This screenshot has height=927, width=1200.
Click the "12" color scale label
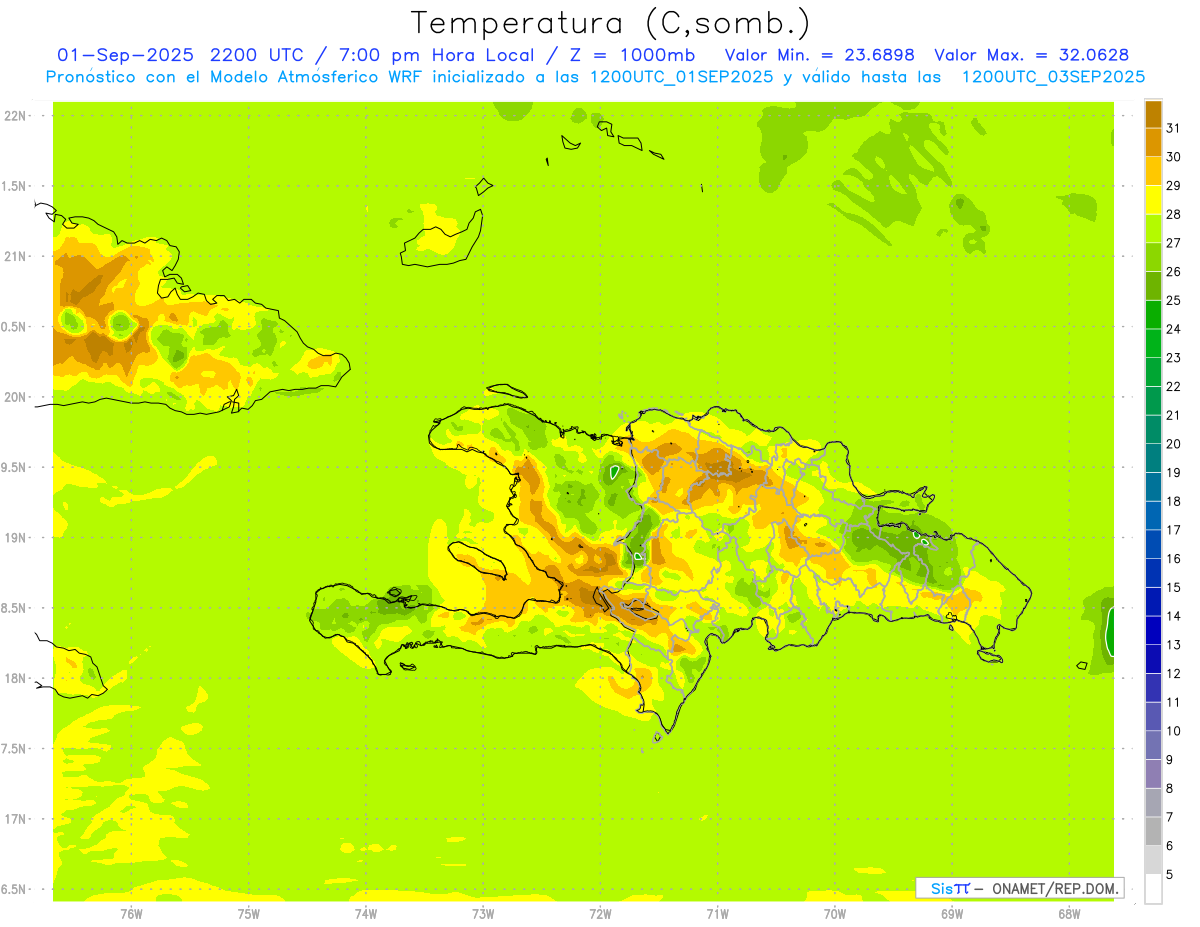pos(1173,673)
